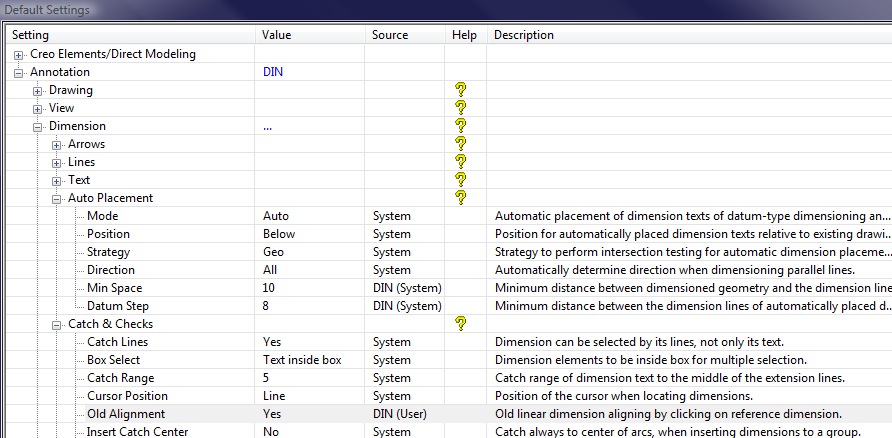Collapse the Annotation tree node

[x=19, y=72]
